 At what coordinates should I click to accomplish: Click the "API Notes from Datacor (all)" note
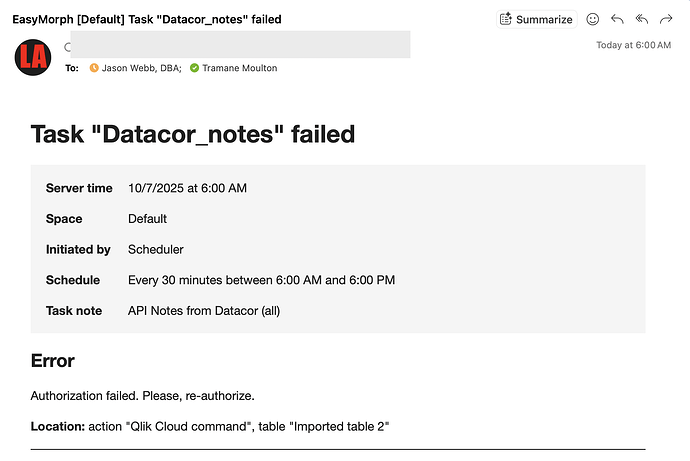[204, 311]
